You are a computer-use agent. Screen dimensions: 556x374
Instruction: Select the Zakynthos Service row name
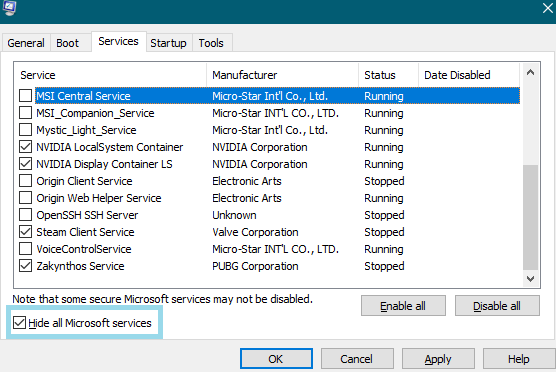tap(80, 266)
